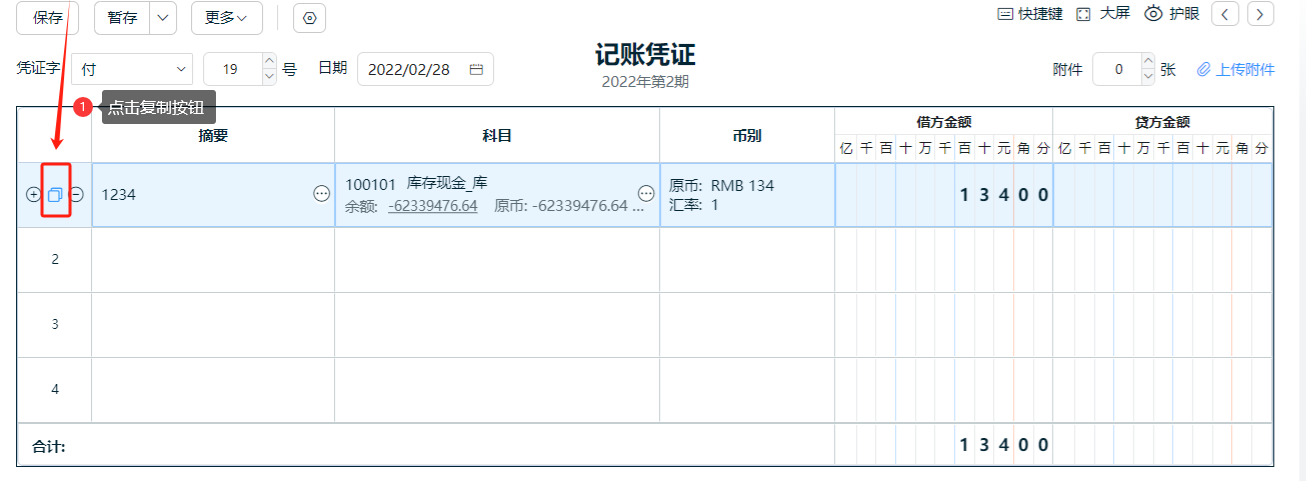This screenshot has height=481, width=1306.
Task: Click the 币别 column header
Action: coord(747,135)
